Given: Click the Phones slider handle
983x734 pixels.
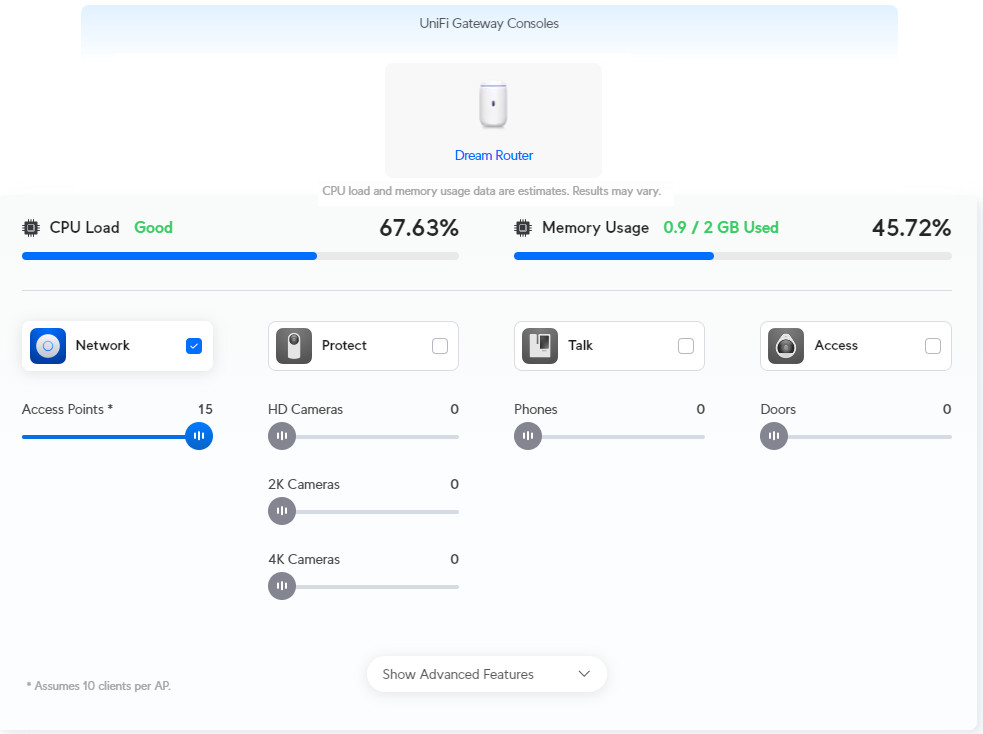Looking at the screenshot, I should pyautogui.click(x=528, y=436).
